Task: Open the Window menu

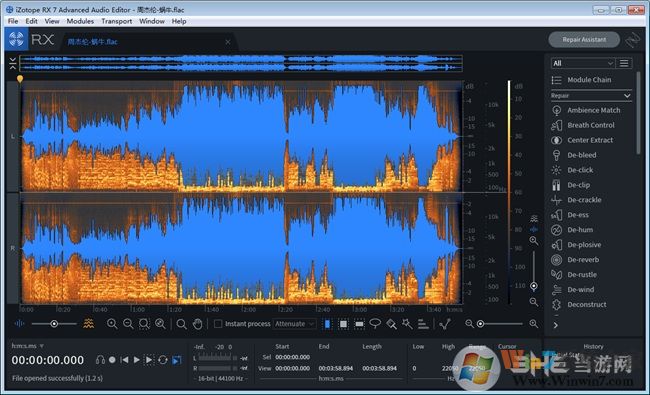Action: [152, 21]
